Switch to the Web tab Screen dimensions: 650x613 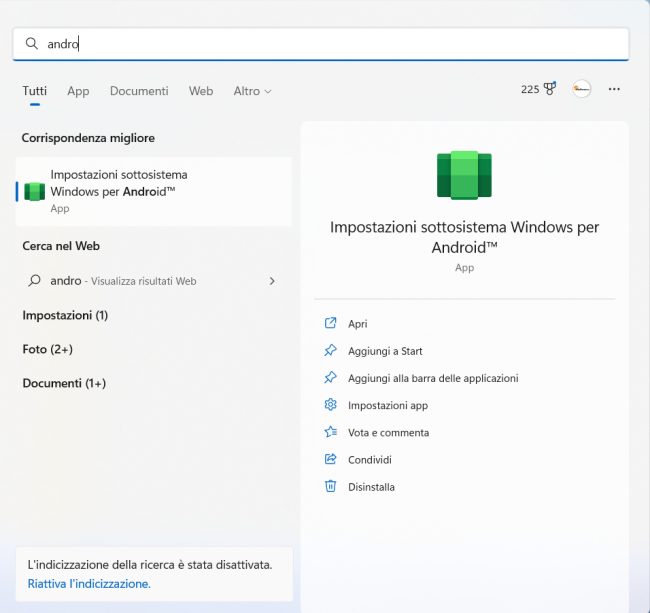tap(201, 91)
